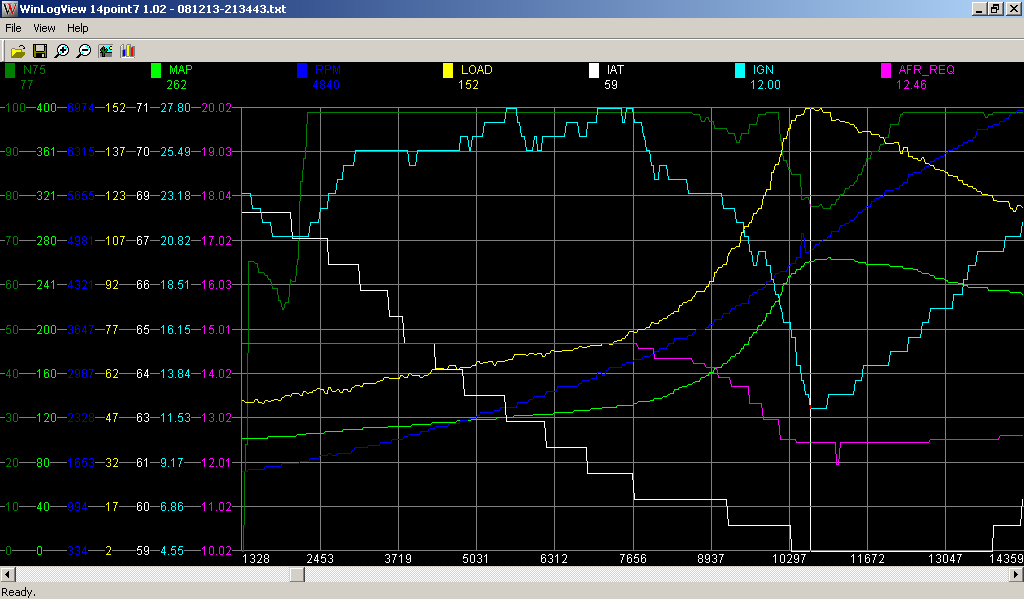Click the WinLogView app icon in title bar
Viewport: 1024px width, 600px height.
pyautogui.click(x=10, y=9)
